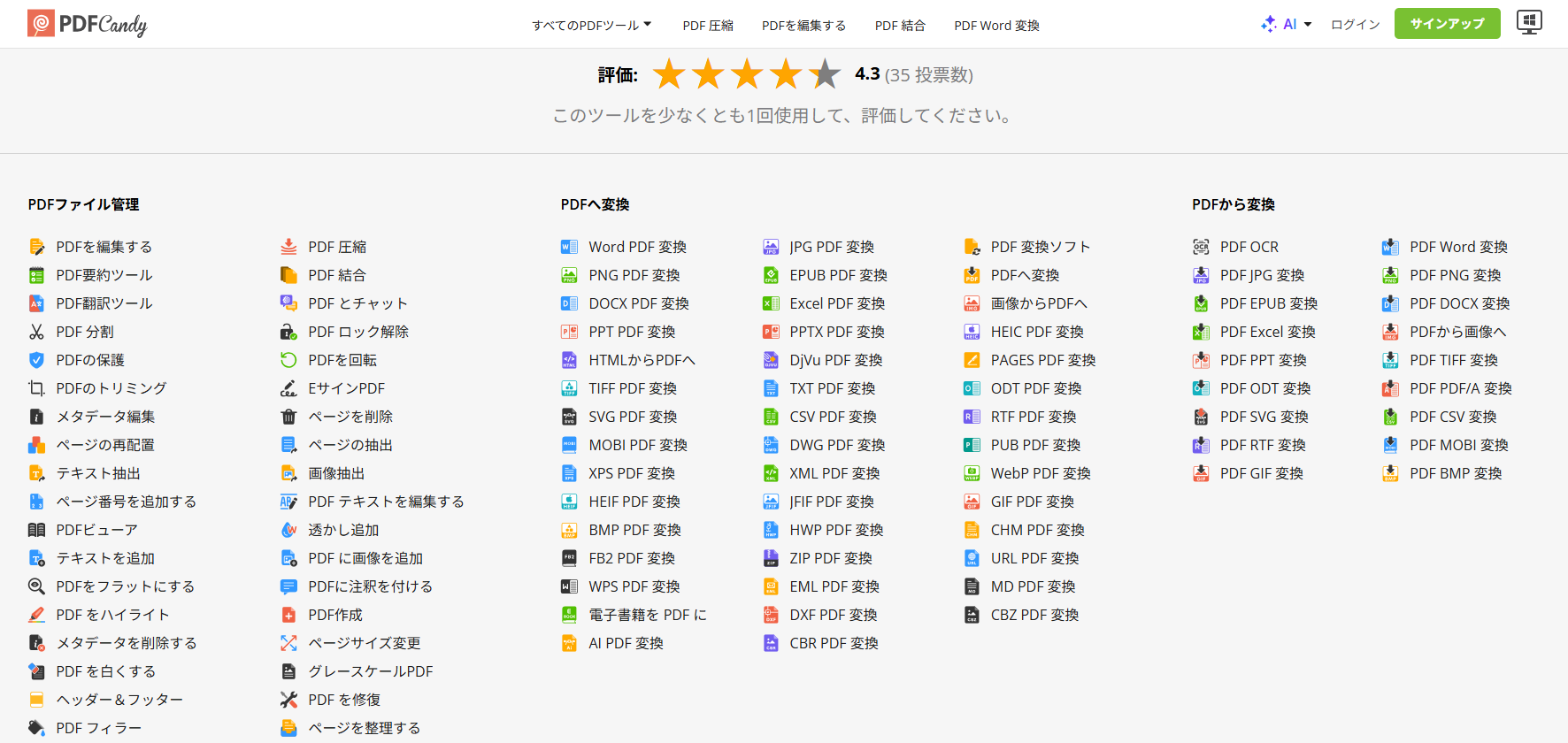Click the compress icon for PDF 圧縮
Viewport: 1568px width, 743px height.
coord(288,247)
